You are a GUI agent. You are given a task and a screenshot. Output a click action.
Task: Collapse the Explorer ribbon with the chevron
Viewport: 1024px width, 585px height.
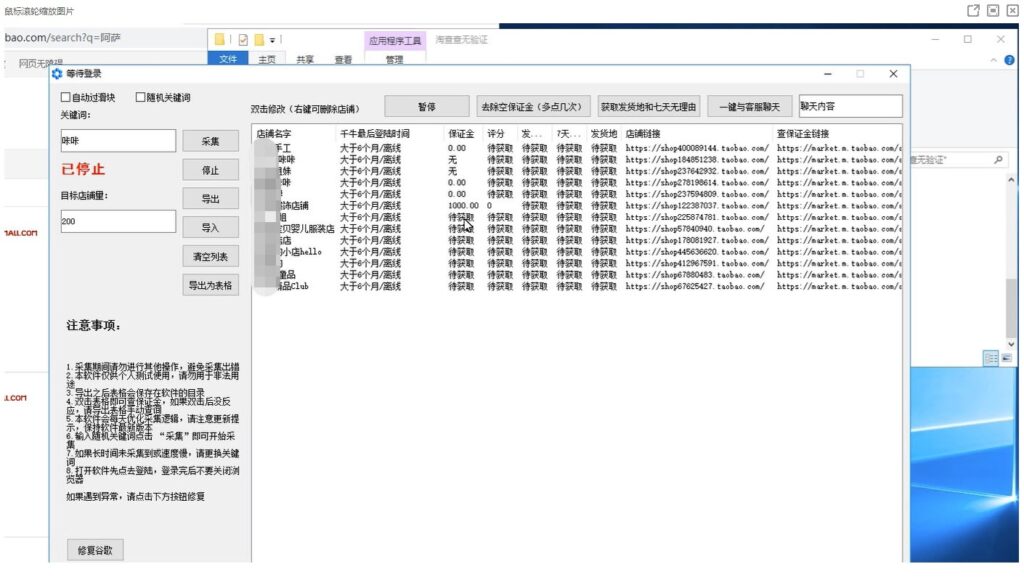pos(993,60)
